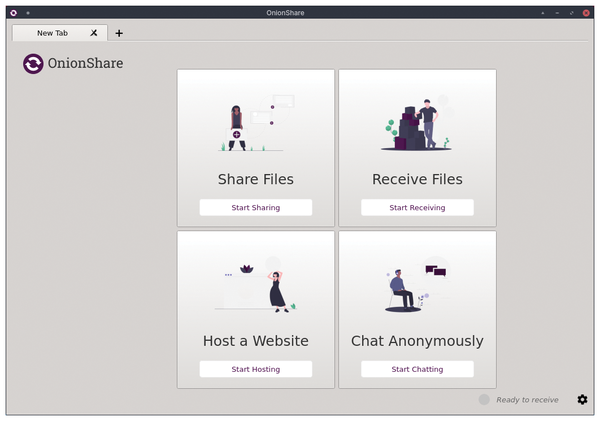
Task: Click the Ready to receive status text
Action: (527, 400)
